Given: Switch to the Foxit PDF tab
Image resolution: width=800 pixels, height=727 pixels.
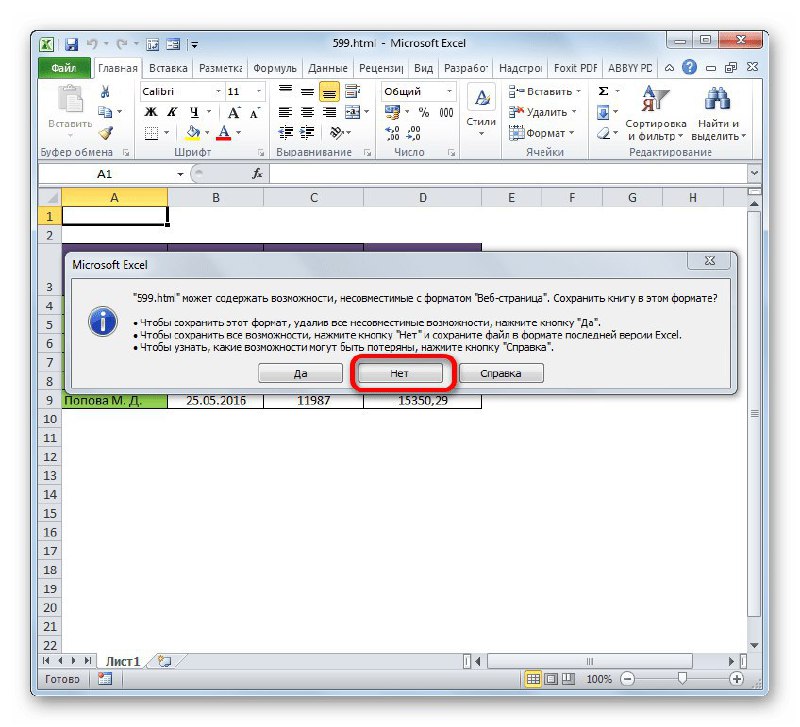Looking at the screenshot, I should click(x=575, y=68).
